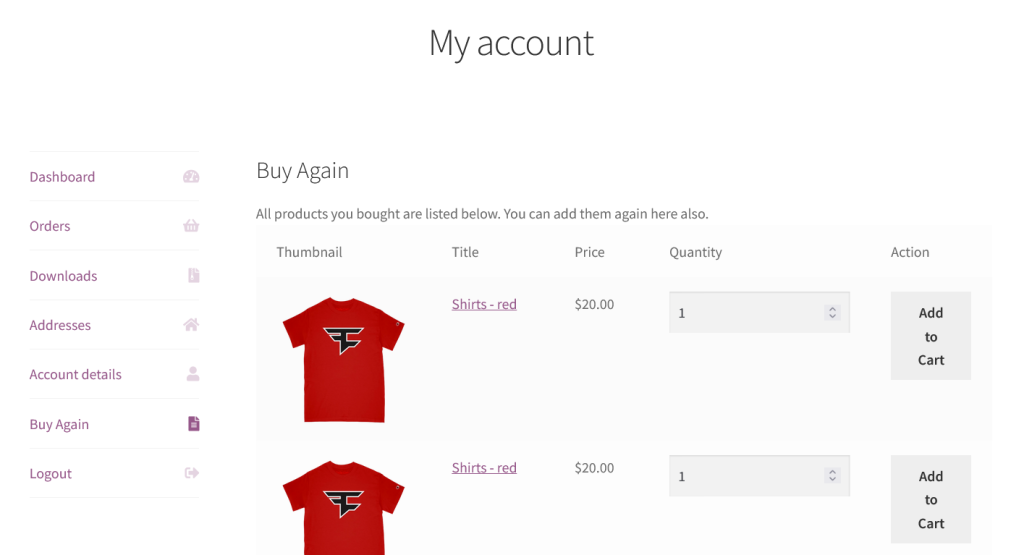The height and width of the screenshot is (555, 1024).
Task: Go to Orders in sidebar
Action: click(50, 226)
